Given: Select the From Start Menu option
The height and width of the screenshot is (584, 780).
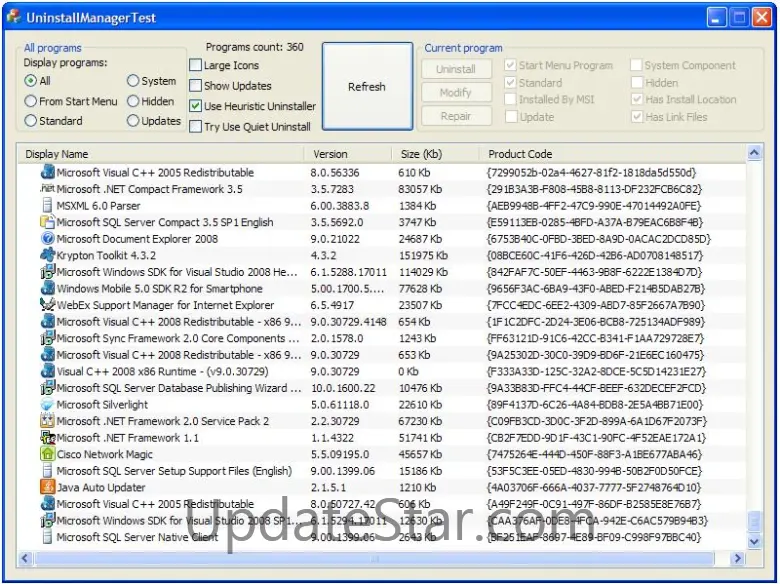Looking at the screenshot, I should 31,101.
